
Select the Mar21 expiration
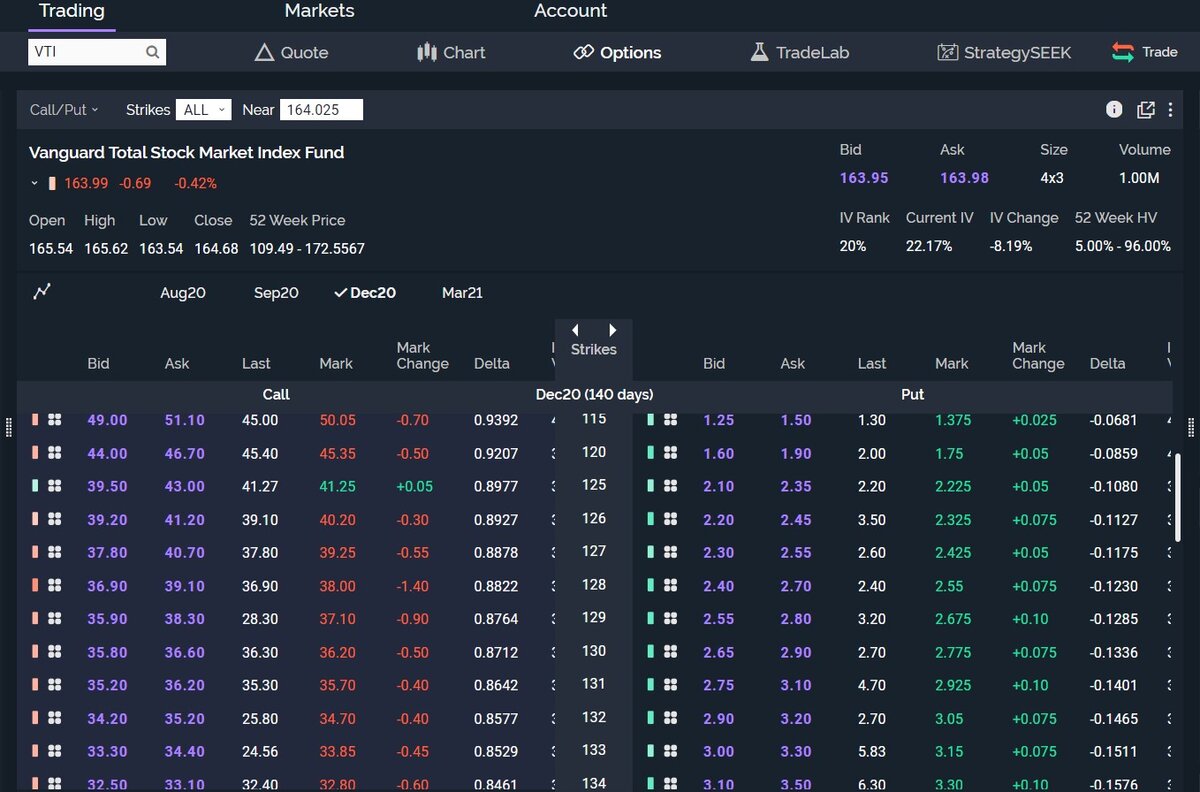(462, 293)
